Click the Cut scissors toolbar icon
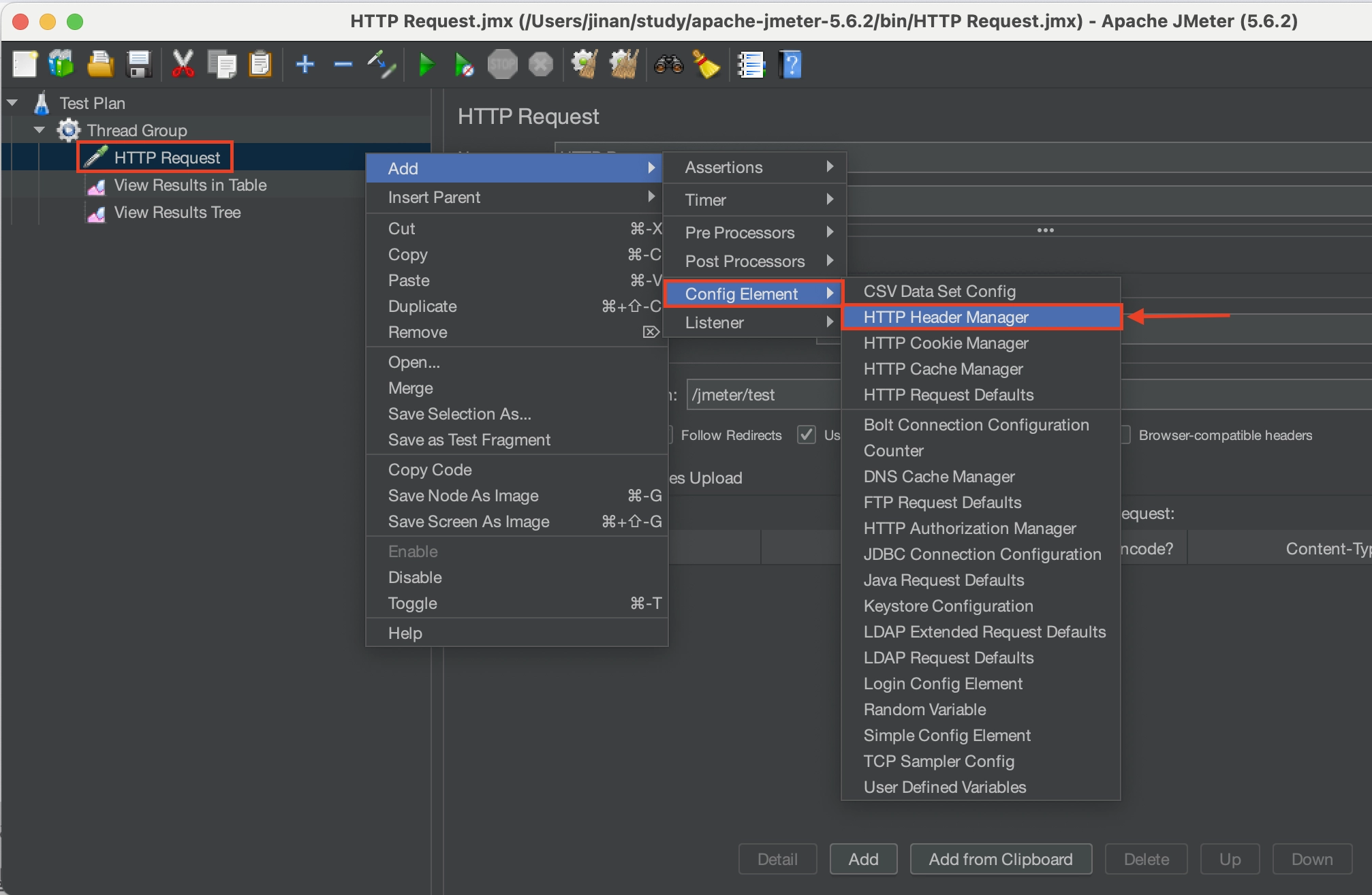Screen dimensions: 1372x895 tap(182, 64)
